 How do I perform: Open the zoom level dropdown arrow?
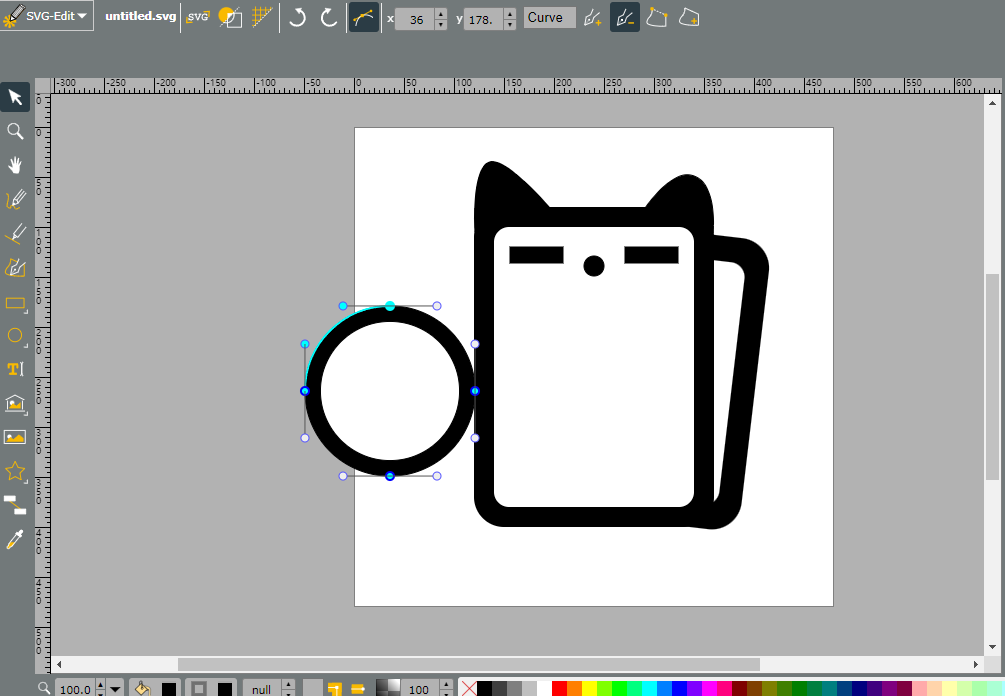point(115,689)
